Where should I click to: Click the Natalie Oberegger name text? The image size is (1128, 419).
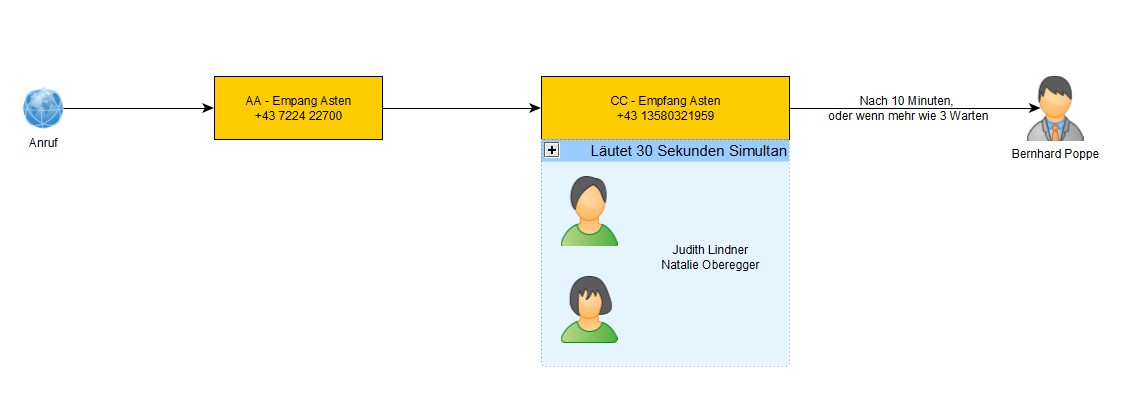click(710, 264)
